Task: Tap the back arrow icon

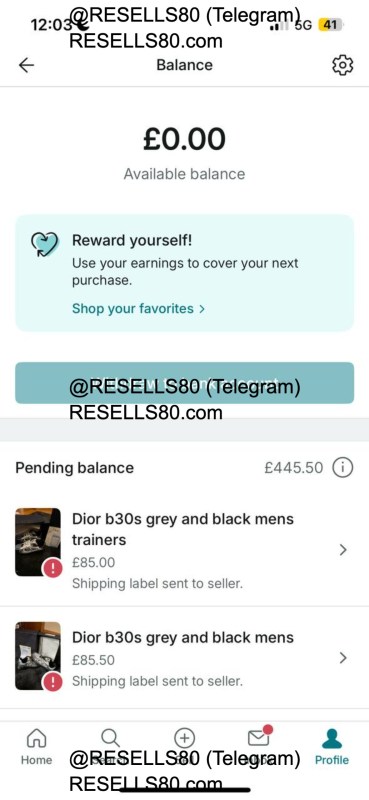Action: click(26, 65)
